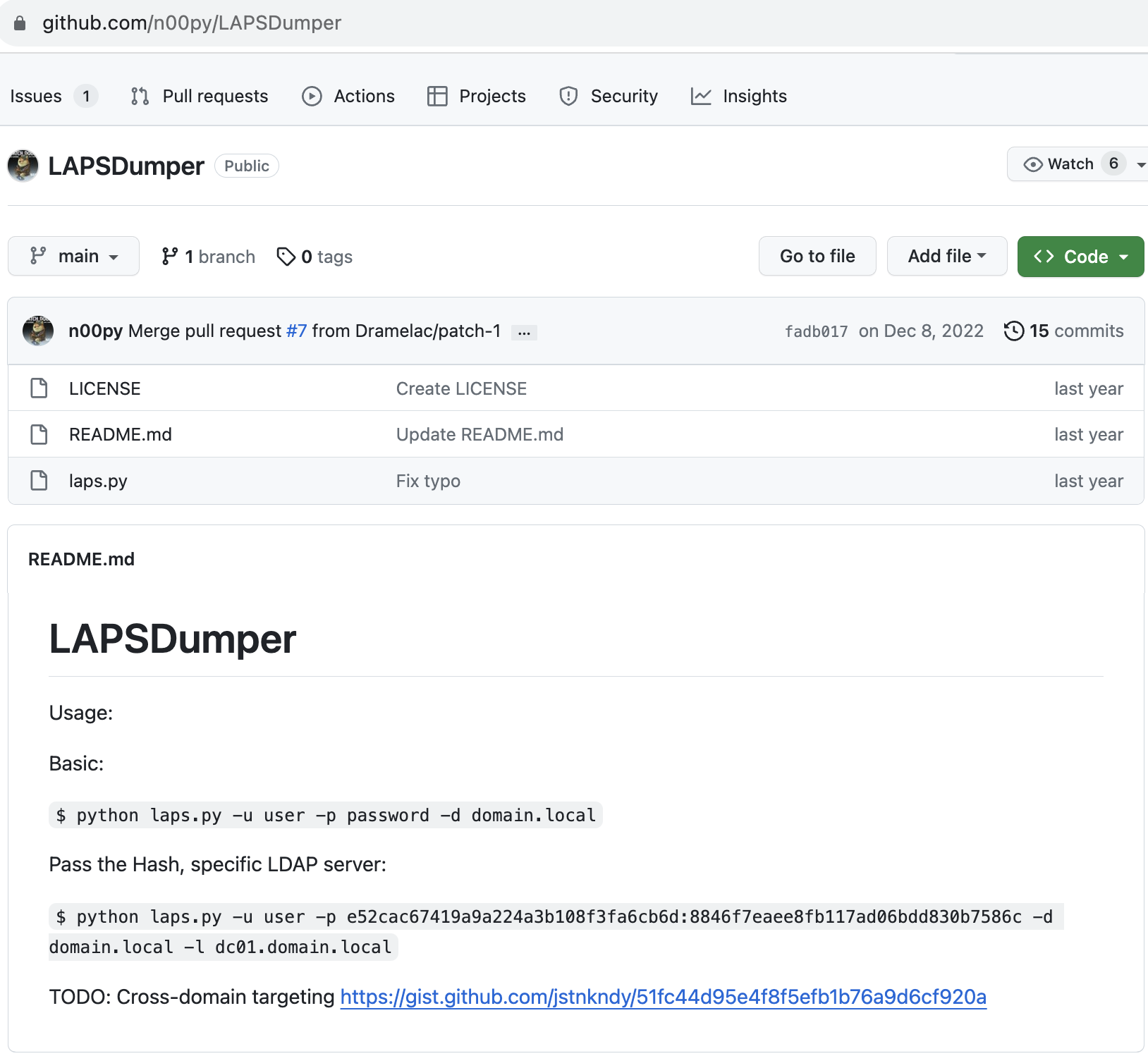Image resolution: width=1148 pixels, height=1056 pixels.
Task: Open commit history via clock icon
Action: pyautogui.click(x=1013, y=331)
